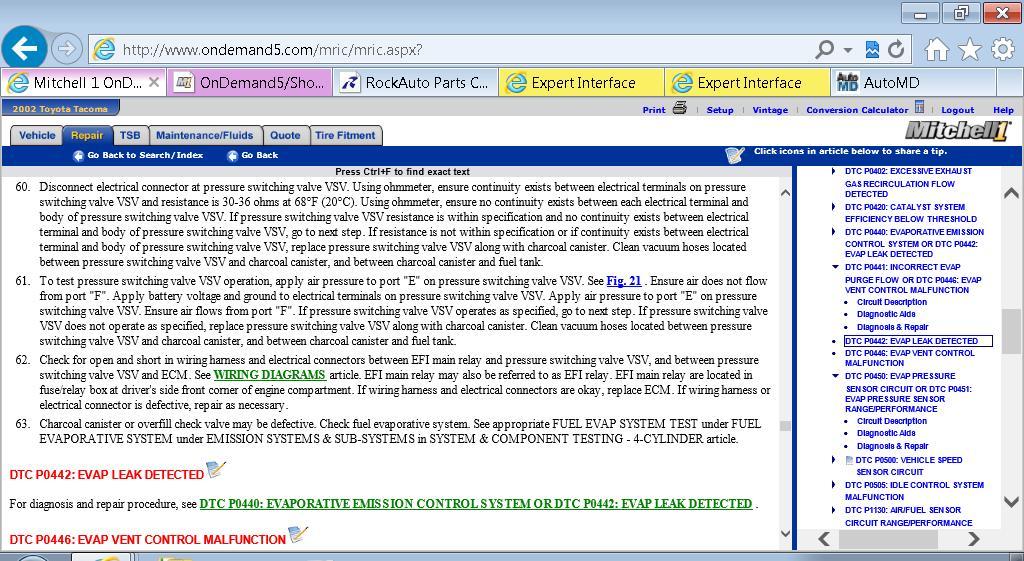Image resolution: width=1024 pixels, height=561 pixels.
Task: Click the Help link
Action: (1003, 110)
